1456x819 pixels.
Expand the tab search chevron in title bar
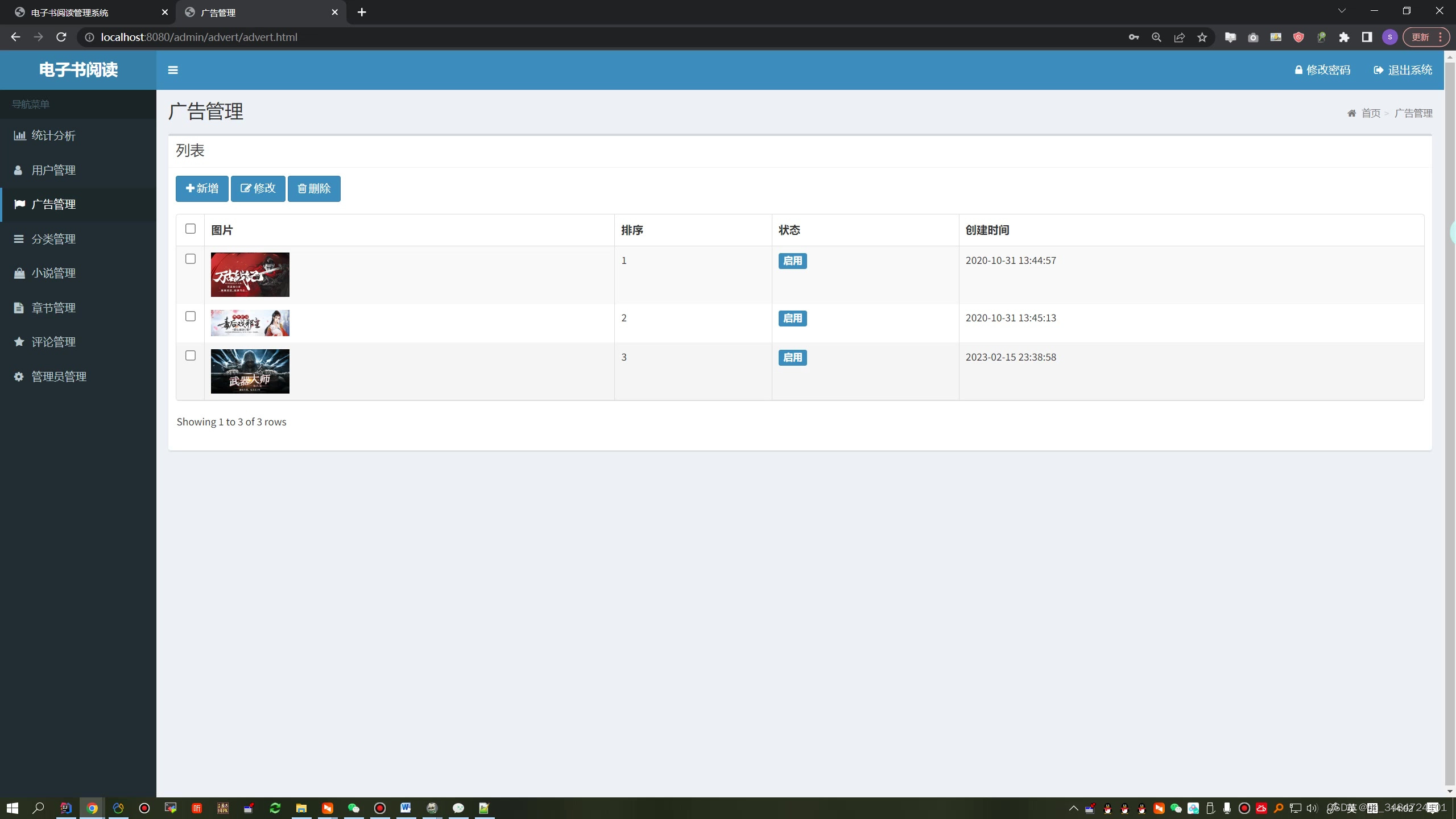pyautogui.click(x=1342, y=11)
